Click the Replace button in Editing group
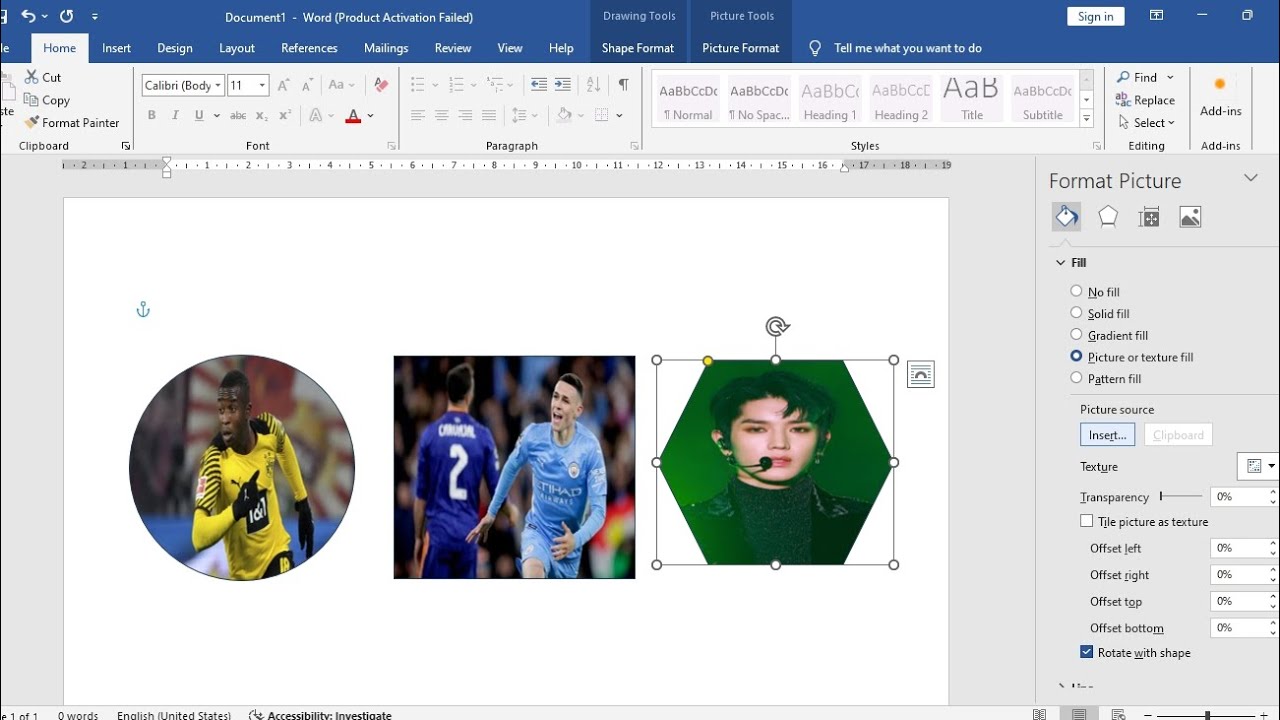The width and height of the screenshot is (1280, 720). coord(1145,100)
